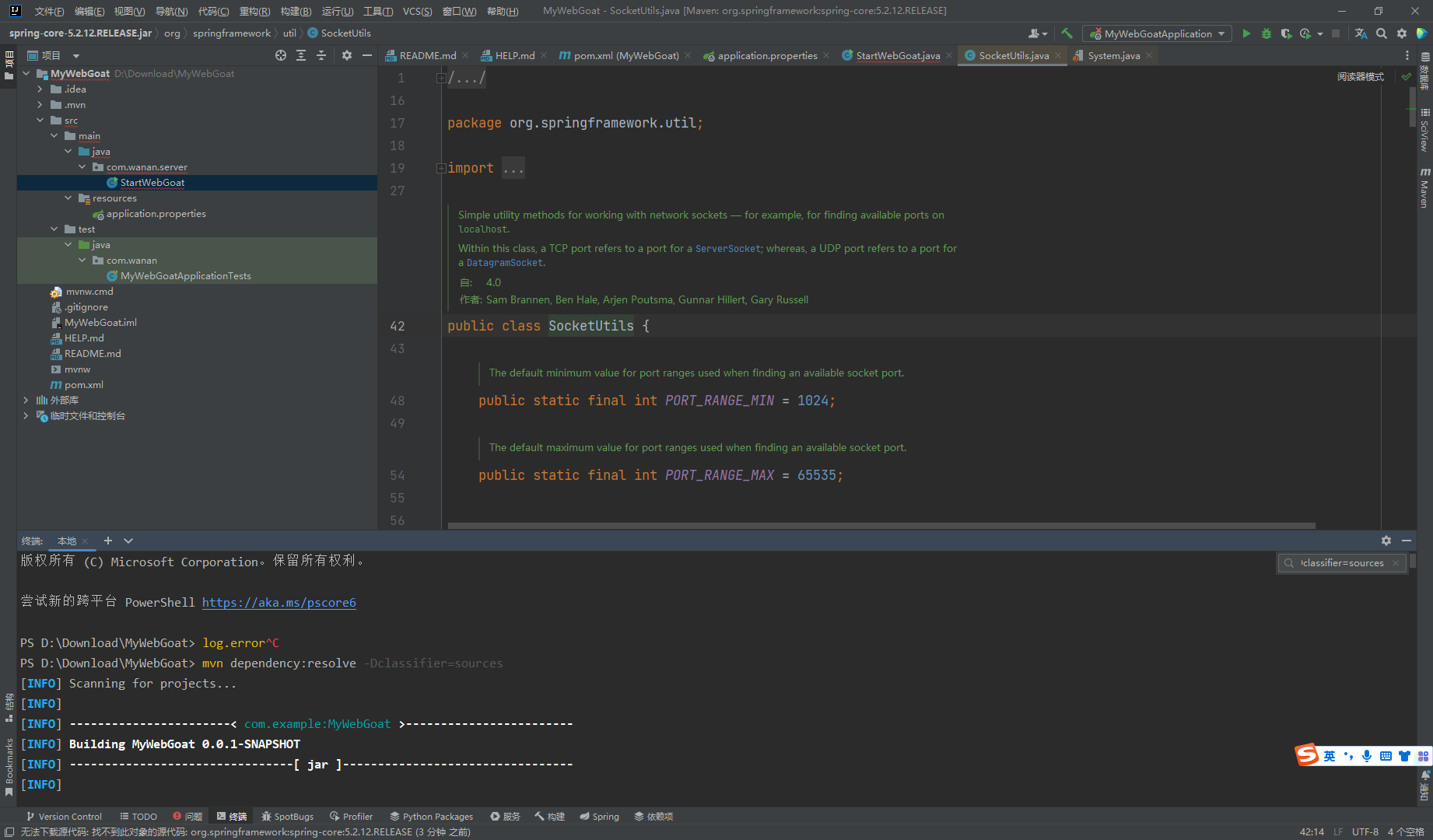
Task: Open Bookmarks tool window on left sidebar
Action: pyautogui.click(x=9, y=767)
